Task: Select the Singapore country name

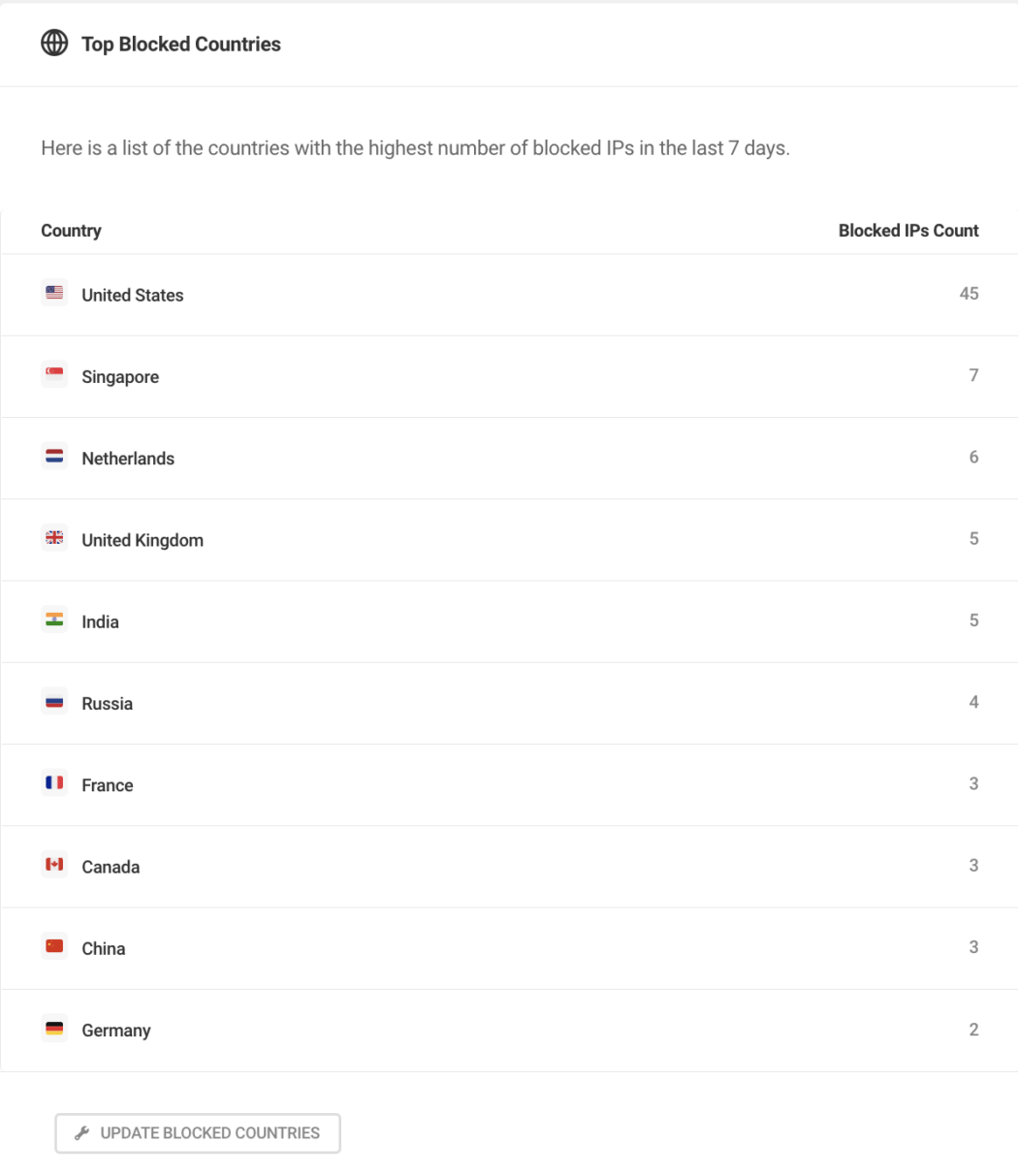Action: 120,377
